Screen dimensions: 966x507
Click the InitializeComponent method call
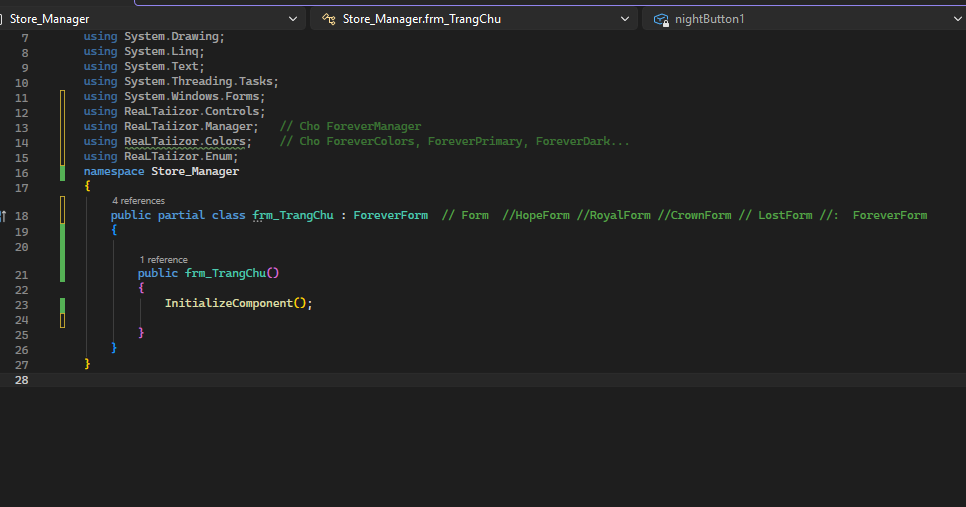228,303
